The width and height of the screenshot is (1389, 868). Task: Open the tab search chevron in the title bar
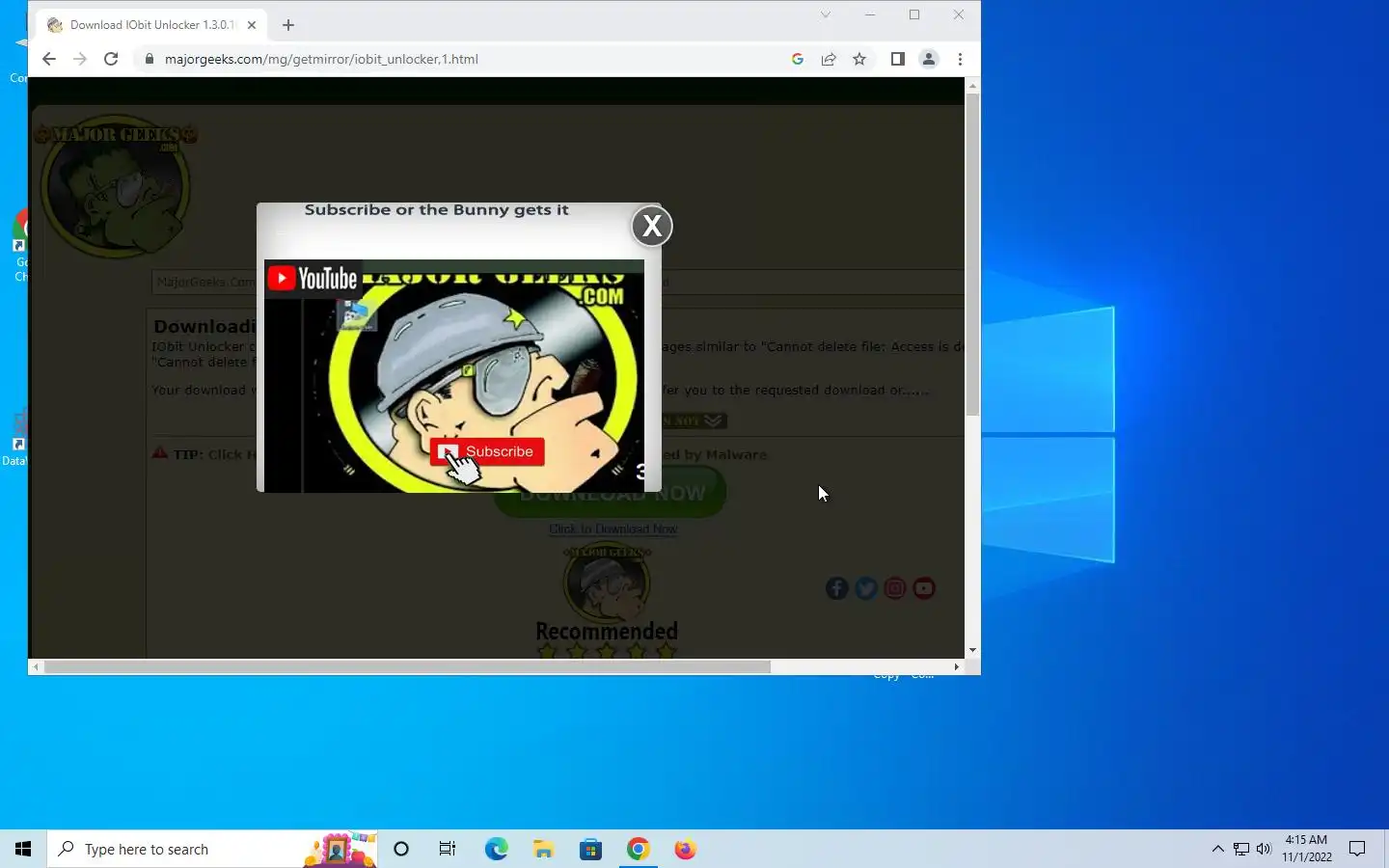point(826,14)
